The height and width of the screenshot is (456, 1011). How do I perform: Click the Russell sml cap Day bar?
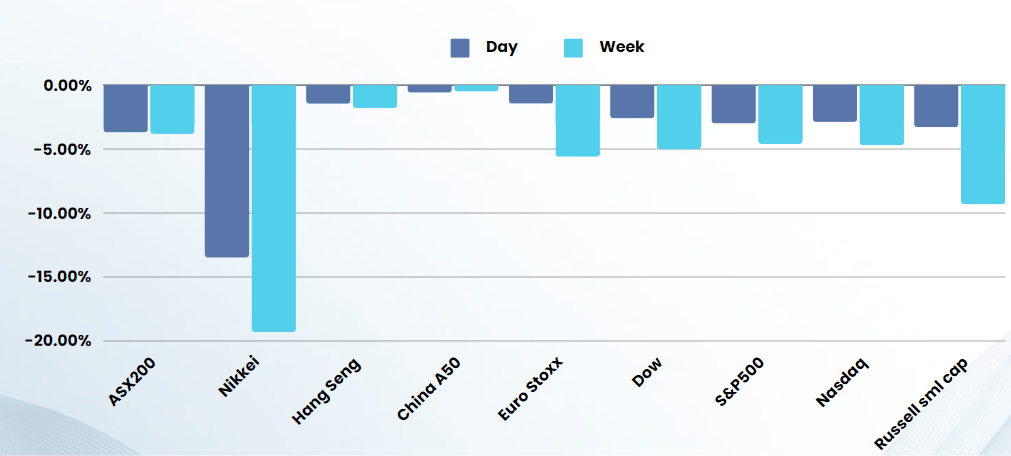936,105
